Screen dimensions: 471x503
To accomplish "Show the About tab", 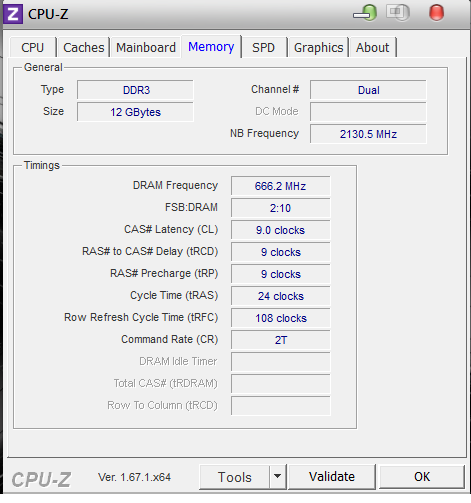I will click(372, 47).
